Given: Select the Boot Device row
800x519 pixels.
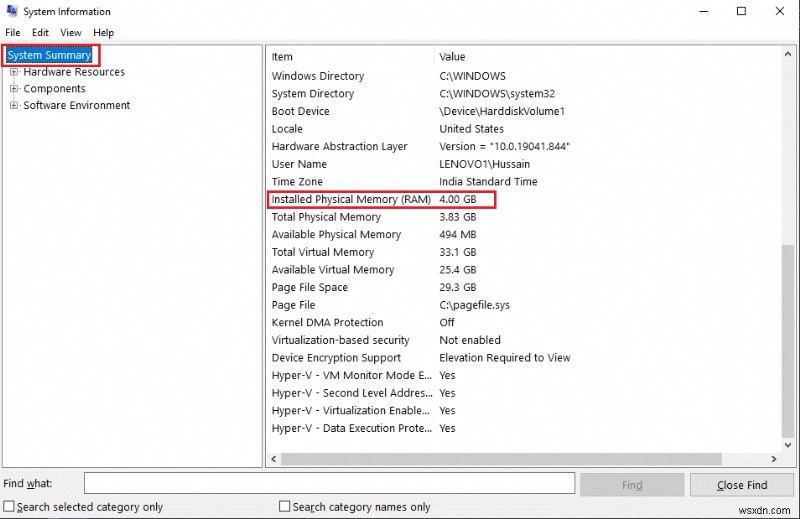Looking at the screenshot, I should tap(524, 111).
